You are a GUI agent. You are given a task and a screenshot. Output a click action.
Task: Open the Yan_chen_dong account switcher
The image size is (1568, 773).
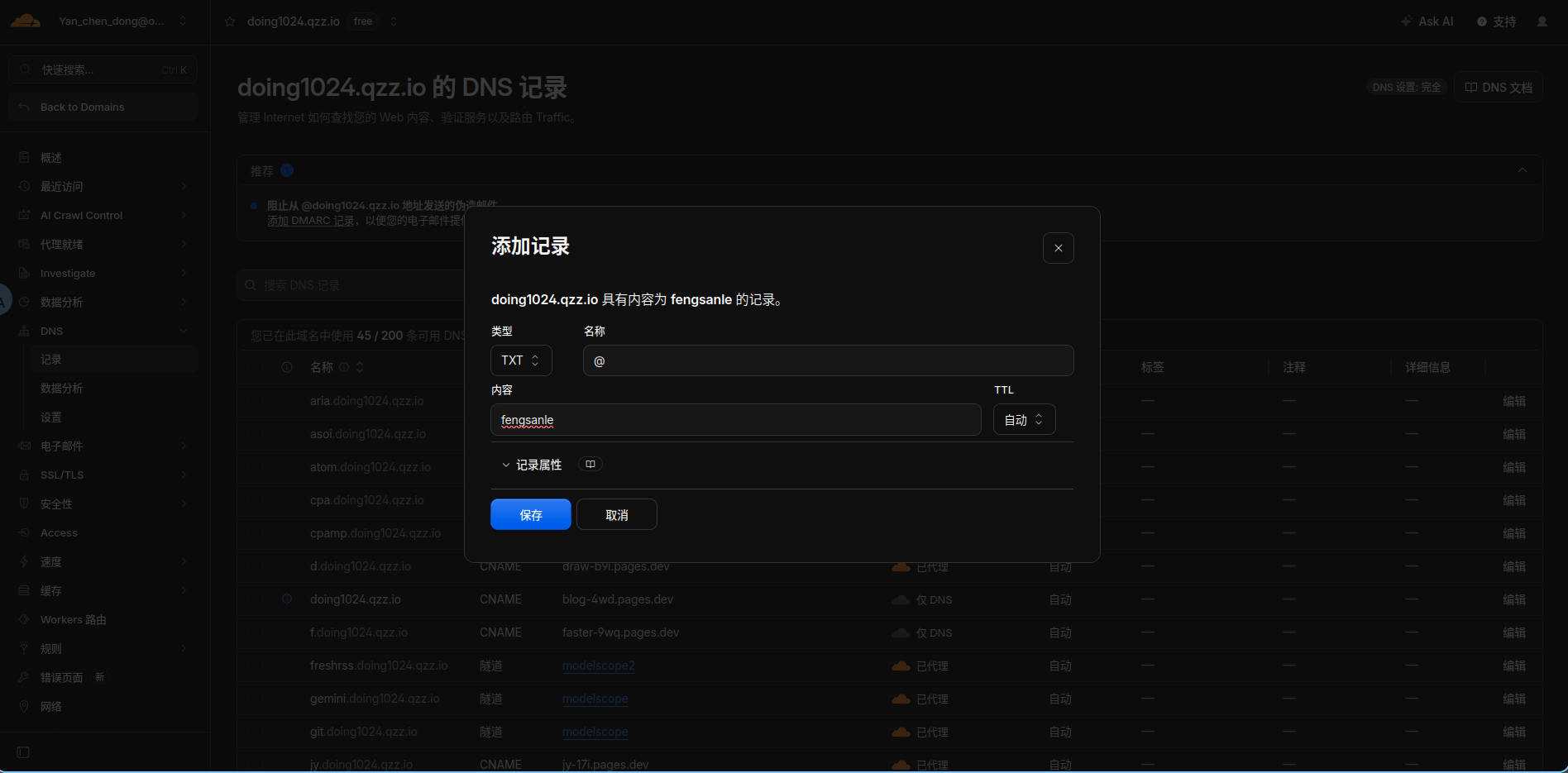pyautogui.click(x=122, y=21)
